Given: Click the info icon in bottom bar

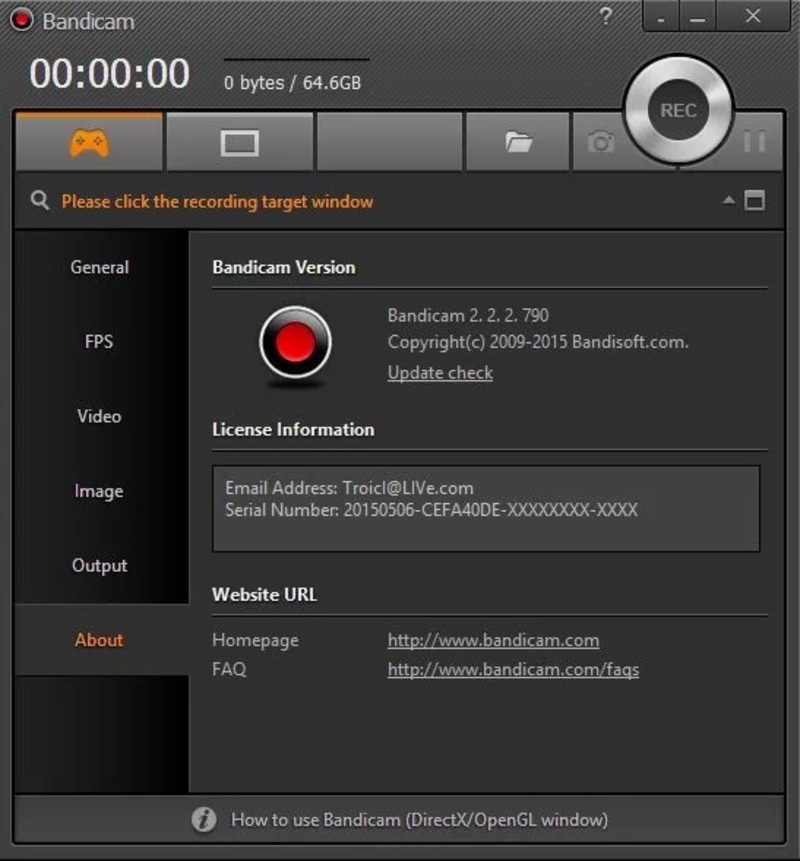Looking at the screenshot, I should tap(204, 820).
